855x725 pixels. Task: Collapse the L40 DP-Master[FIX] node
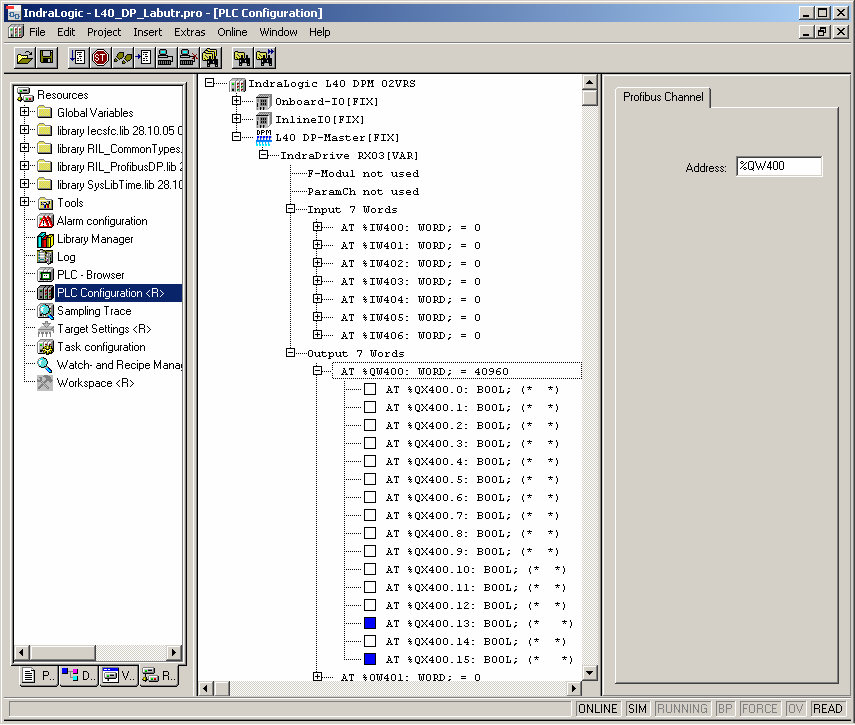pyautogui.click(x=236, y=136)
